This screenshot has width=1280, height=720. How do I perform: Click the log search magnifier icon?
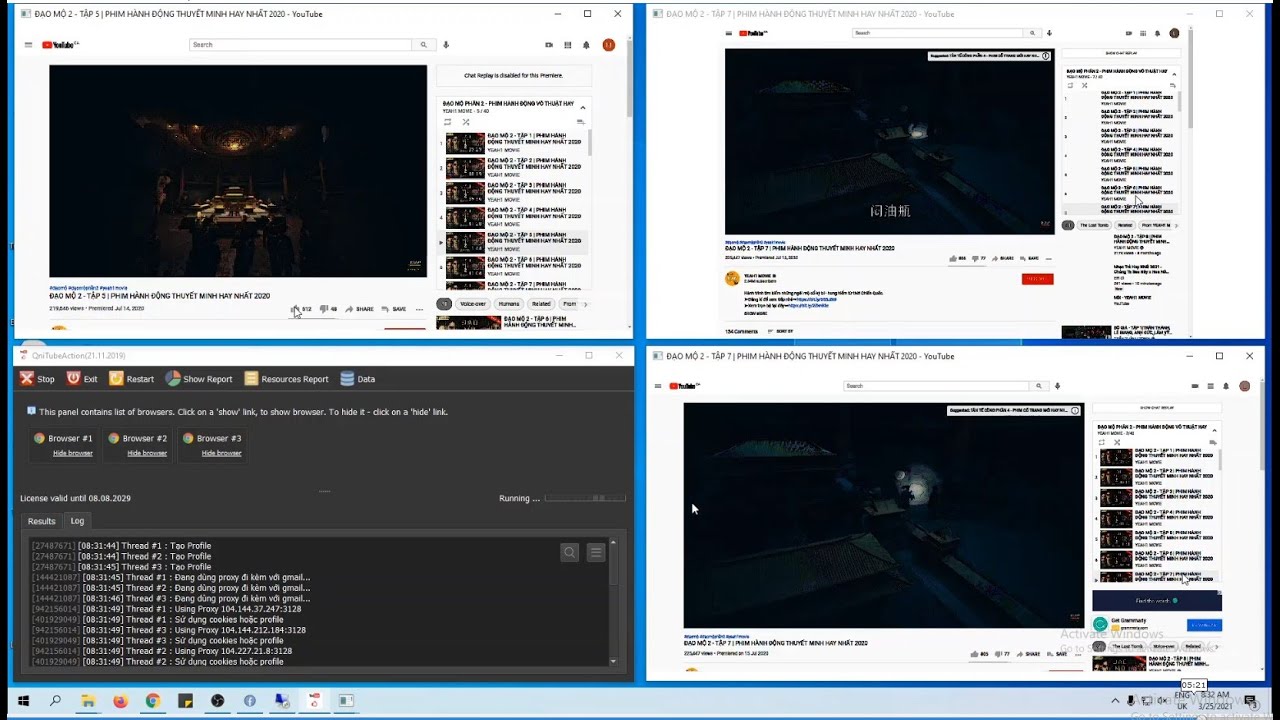pos(569,552)
